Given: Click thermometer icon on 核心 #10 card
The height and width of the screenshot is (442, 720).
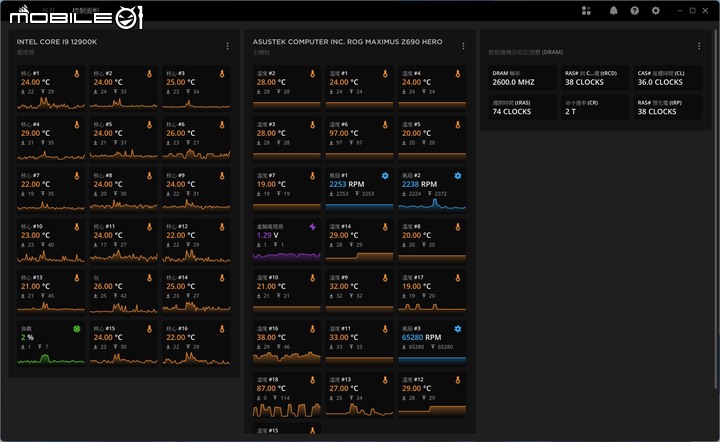Looking at the screenshot, I should click(77, 226).
